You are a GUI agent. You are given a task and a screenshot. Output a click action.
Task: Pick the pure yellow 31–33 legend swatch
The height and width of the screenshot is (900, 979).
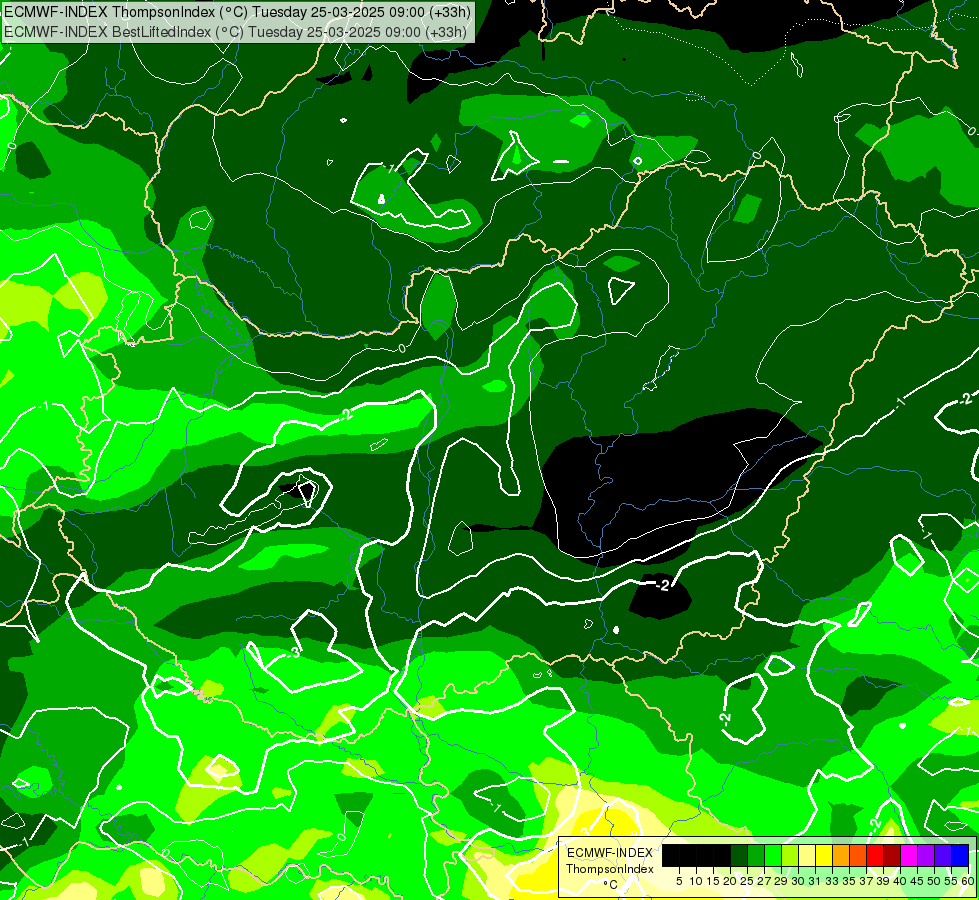824,856
